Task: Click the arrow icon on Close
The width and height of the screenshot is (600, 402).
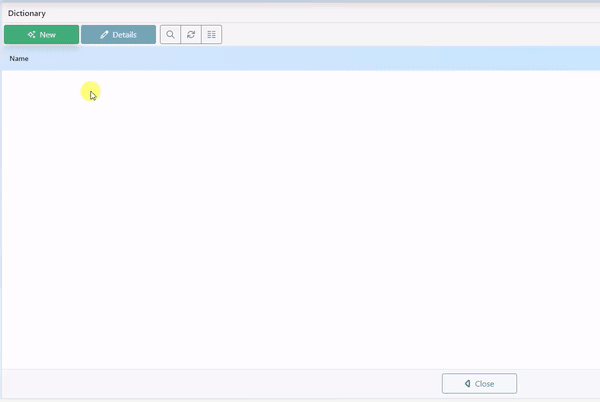Action: (467, 384)
